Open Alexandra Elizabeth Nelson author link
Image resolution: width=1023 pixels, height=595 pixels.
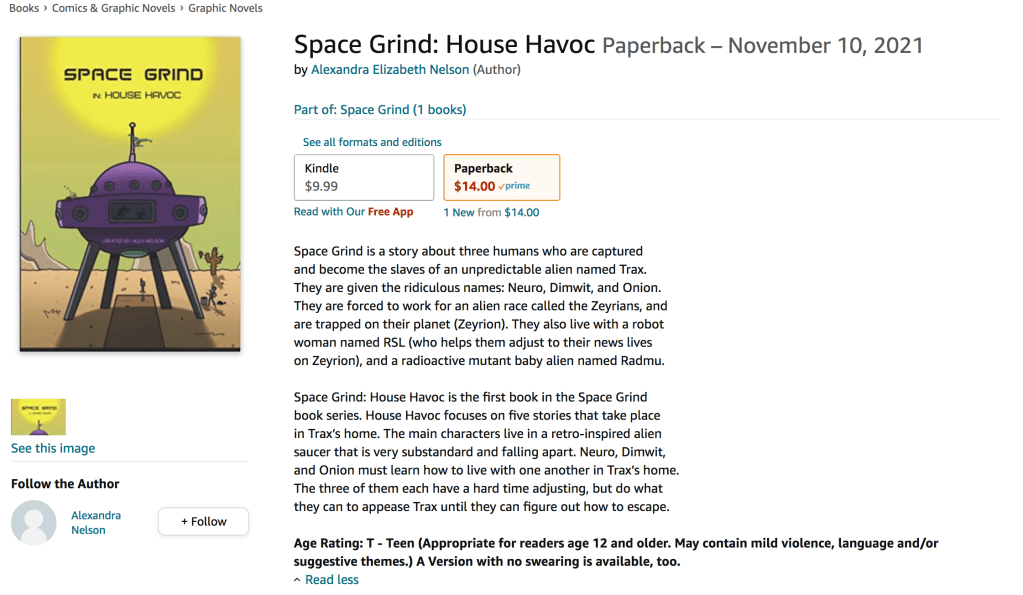pyautogui.click(x=390, y=70)
